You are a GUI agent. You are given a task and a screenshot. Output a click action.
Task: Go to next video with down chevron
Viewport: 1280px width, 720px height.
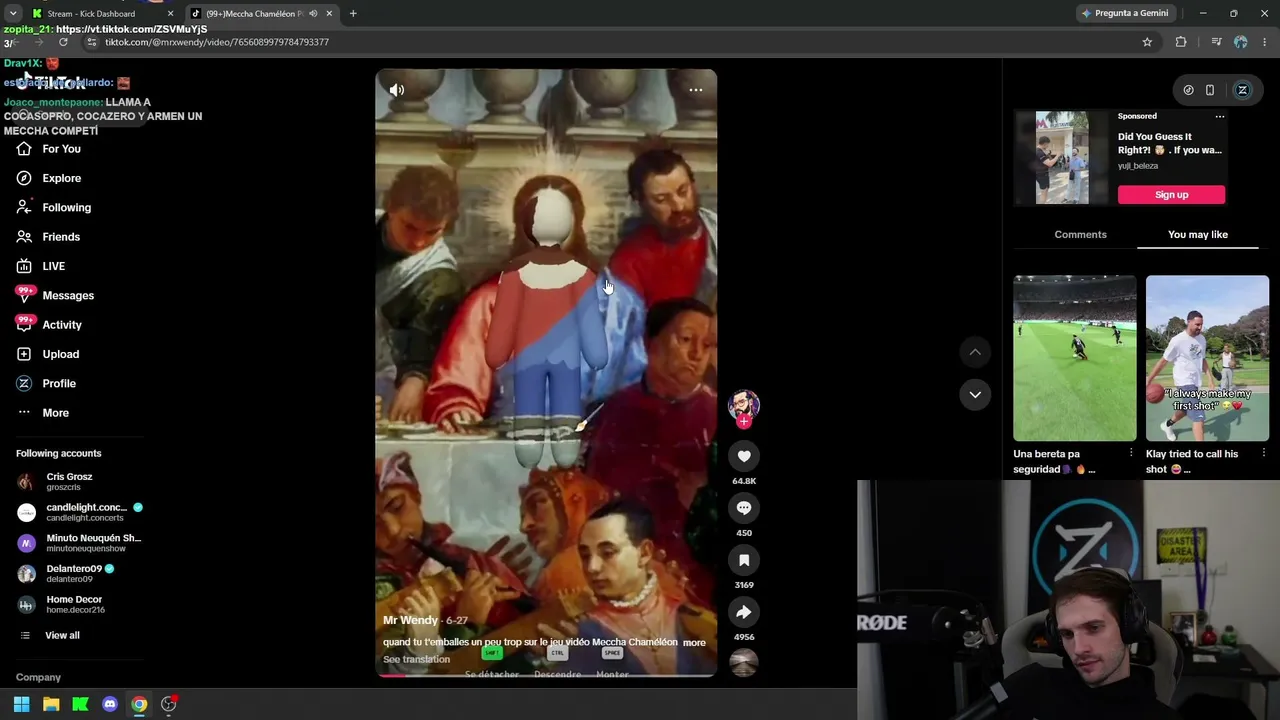point(975,394)
